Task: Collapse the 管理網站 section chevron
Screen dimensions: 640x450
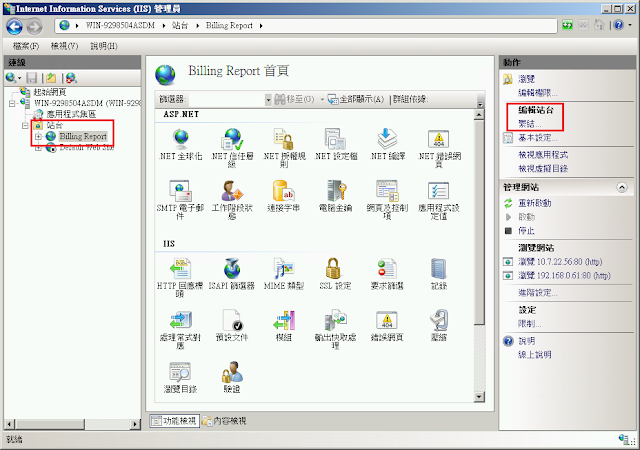Action: click(622, 187)
